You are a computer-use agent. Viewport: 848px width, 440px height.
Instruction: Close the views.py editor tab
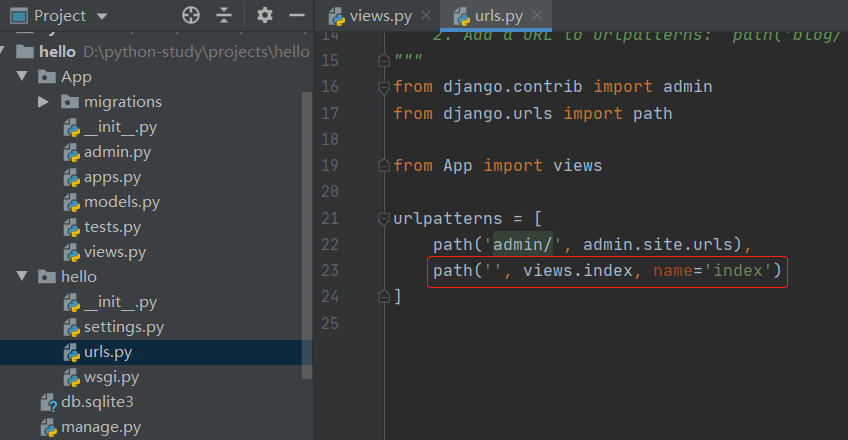coord(425,16)
